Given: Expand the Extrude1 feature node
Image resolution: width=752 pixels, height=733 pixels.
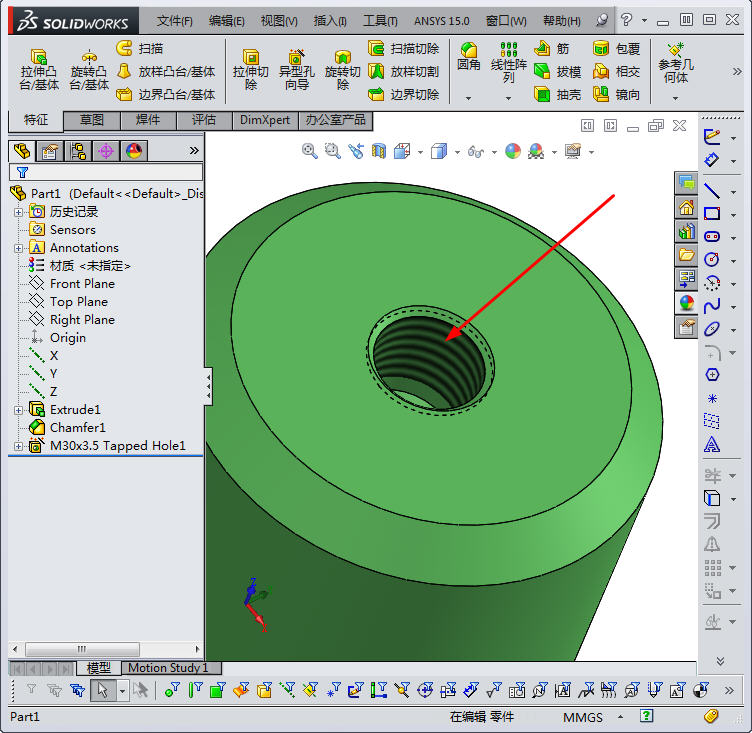Looking at the screenshot, I should tap(18, 410).
